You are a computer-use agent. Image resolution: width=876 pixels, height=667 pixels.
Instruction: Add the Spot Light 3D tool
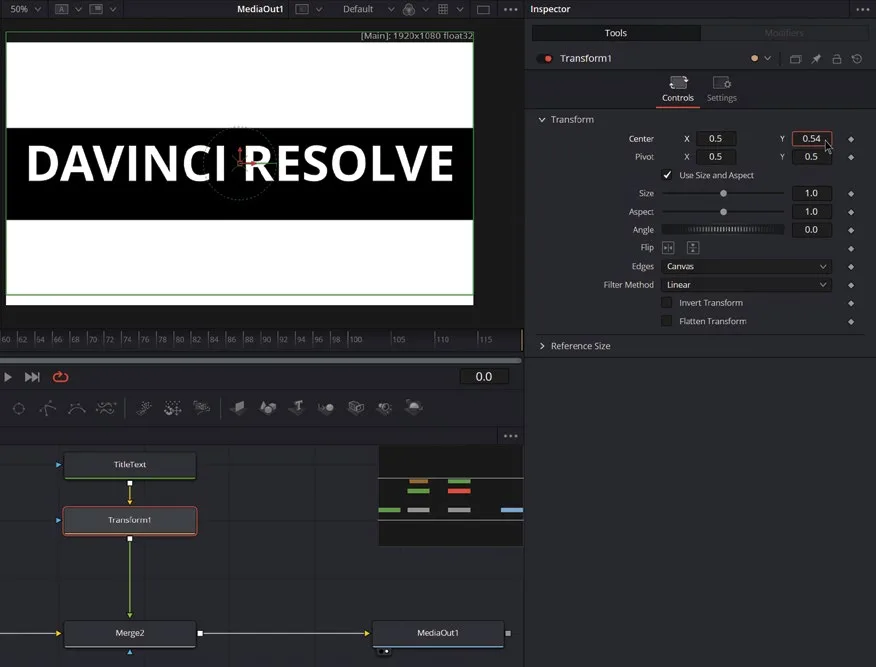(x=384, y=408)
